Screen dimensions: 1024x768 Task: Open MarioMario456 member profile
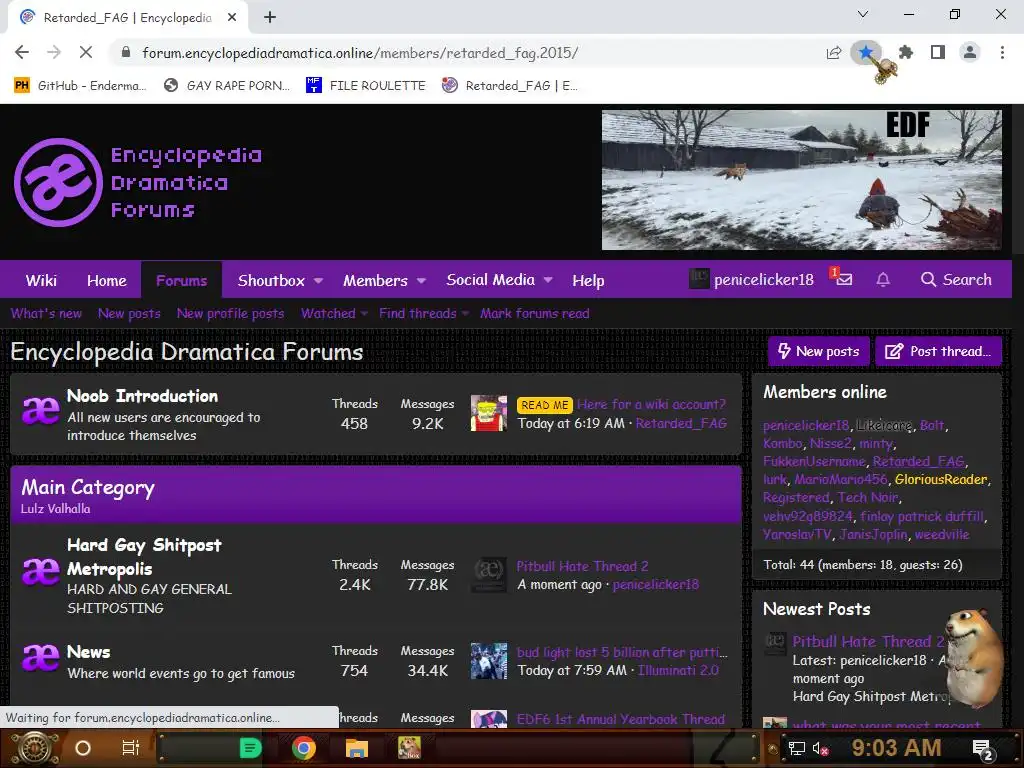841,479
